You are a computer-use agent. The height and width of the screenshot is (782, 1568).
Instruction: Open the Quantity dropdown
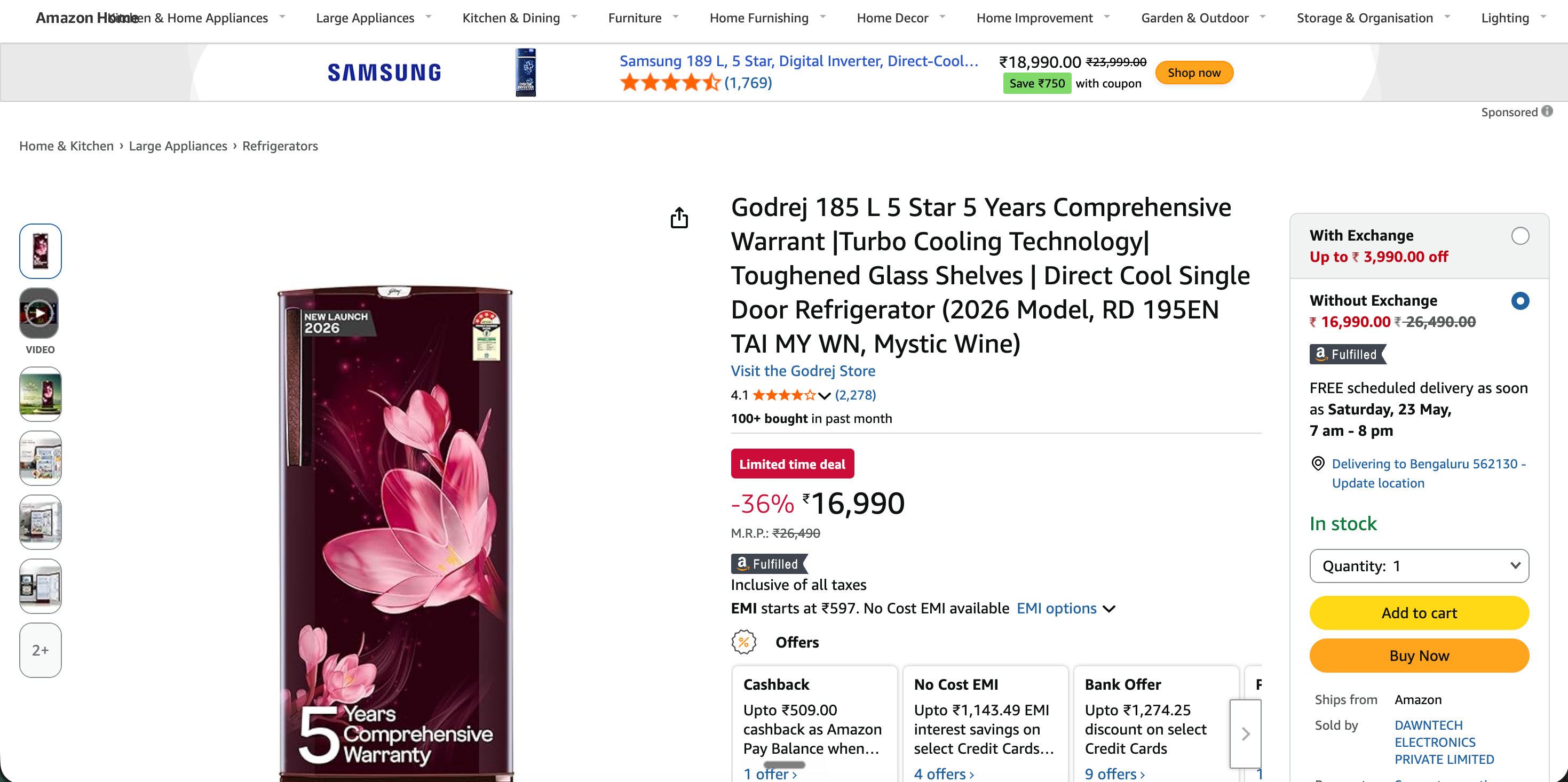[x=1419, y=566]
